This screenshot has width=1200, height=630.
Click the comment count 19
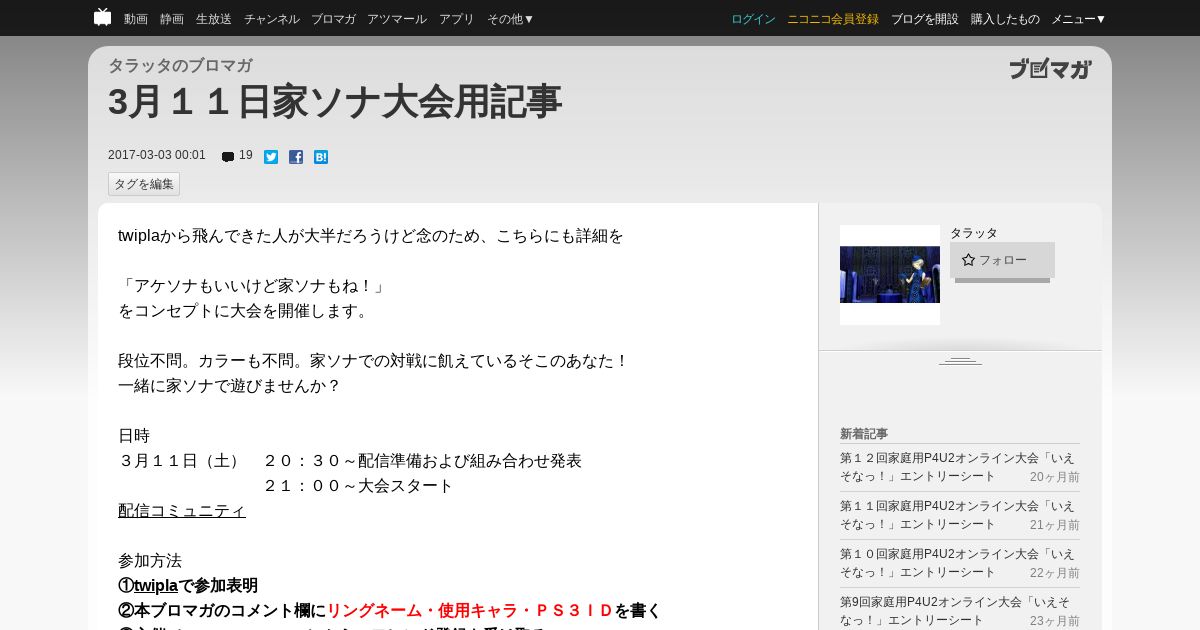pos(246,155)
